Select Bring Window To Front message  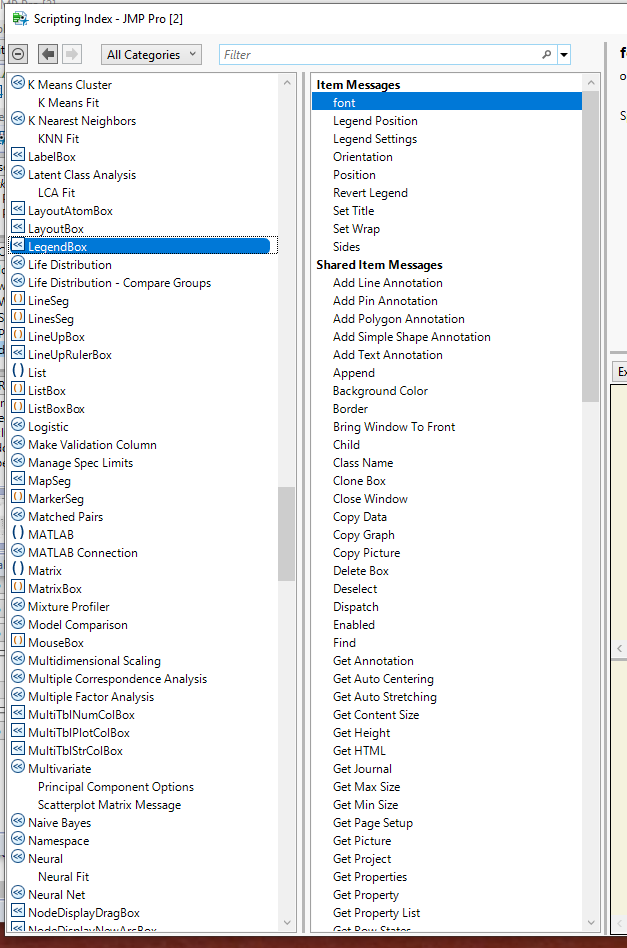point(394,426)
